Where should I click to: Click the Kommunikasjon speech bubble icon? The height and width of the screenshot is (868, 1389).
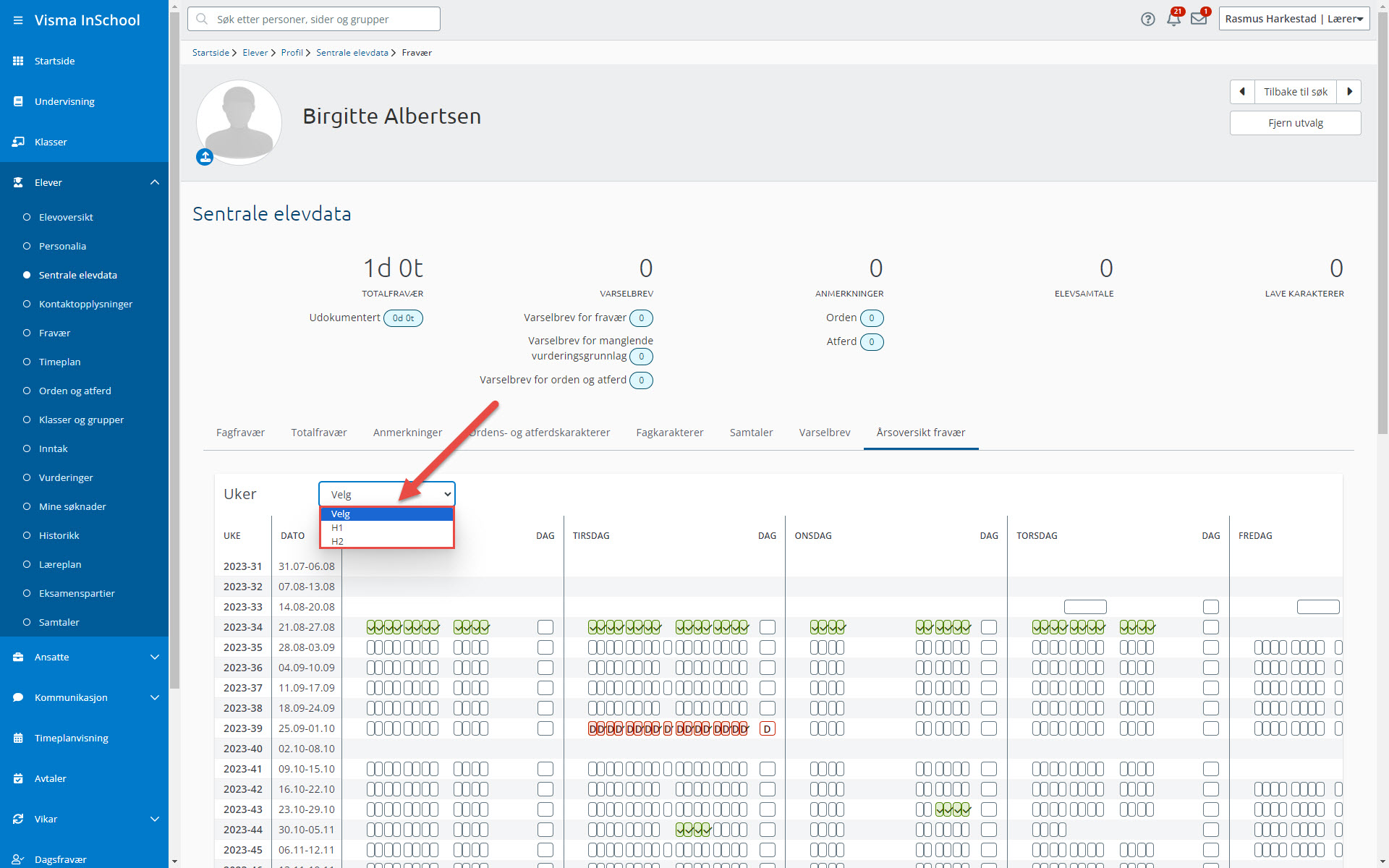[18, 697]
